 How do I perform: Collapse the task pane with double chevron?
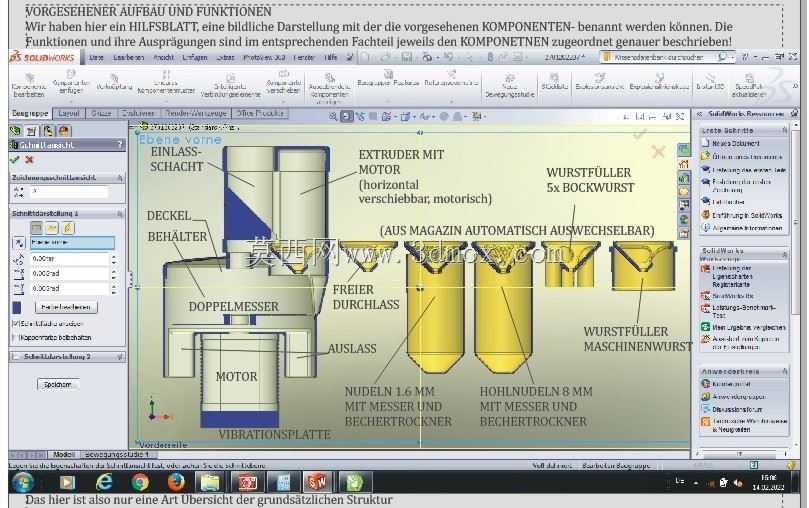700,113
